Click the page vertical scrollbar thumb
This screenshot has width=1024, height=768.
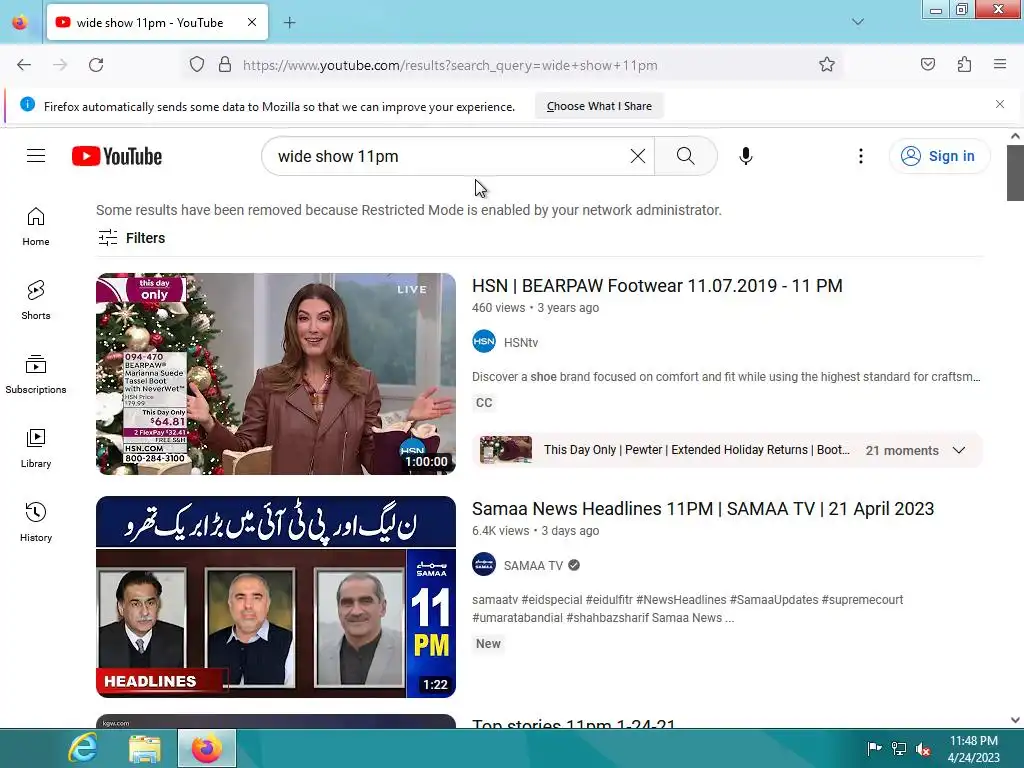point(1015,173)
